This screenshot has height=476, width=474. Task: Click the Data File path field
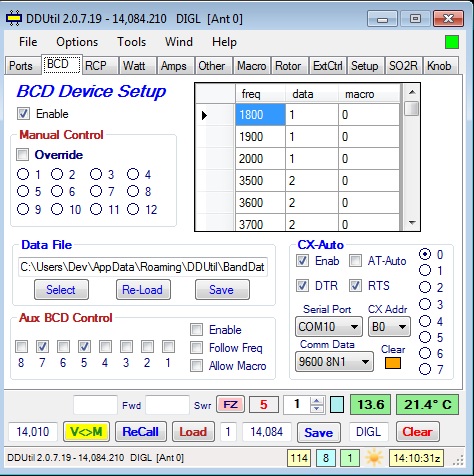(x=143, y=267)
